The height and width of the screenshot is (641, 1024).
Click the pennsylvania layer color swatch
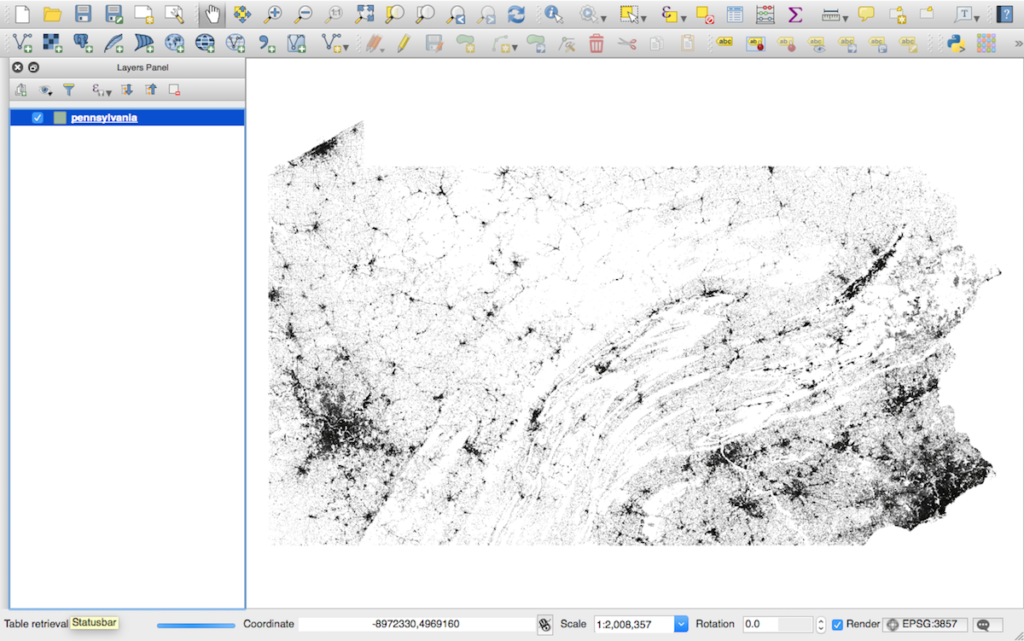tap(60, 117)
